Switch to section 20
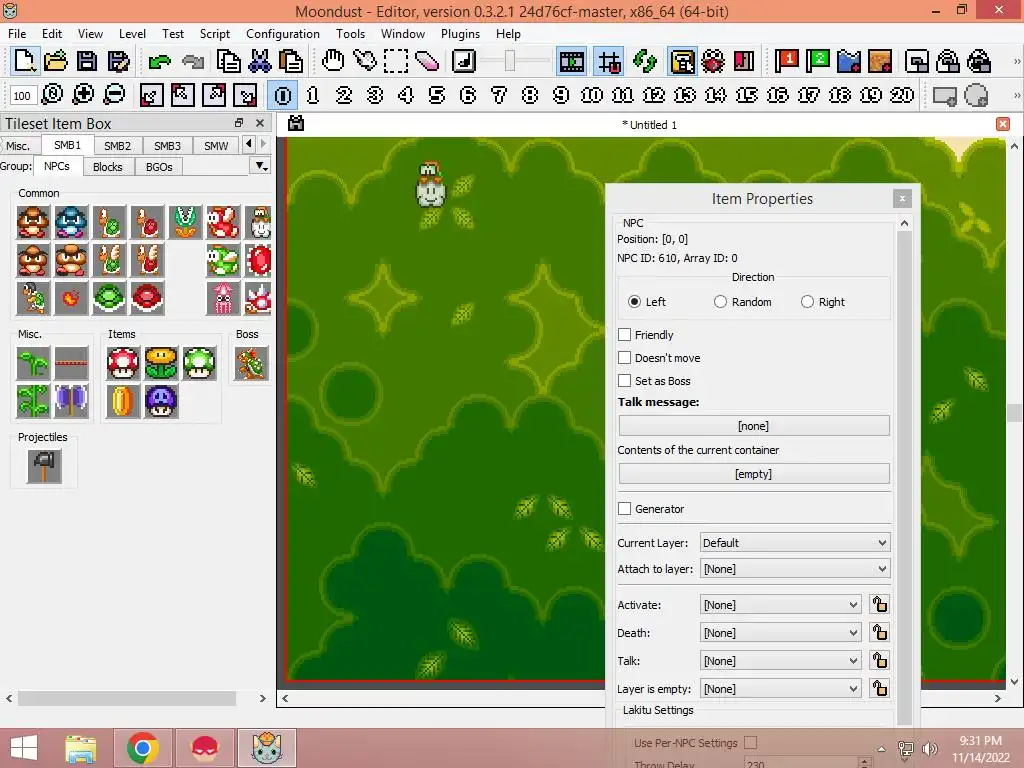Viewport: 1024px width, 768px height. 901,95
